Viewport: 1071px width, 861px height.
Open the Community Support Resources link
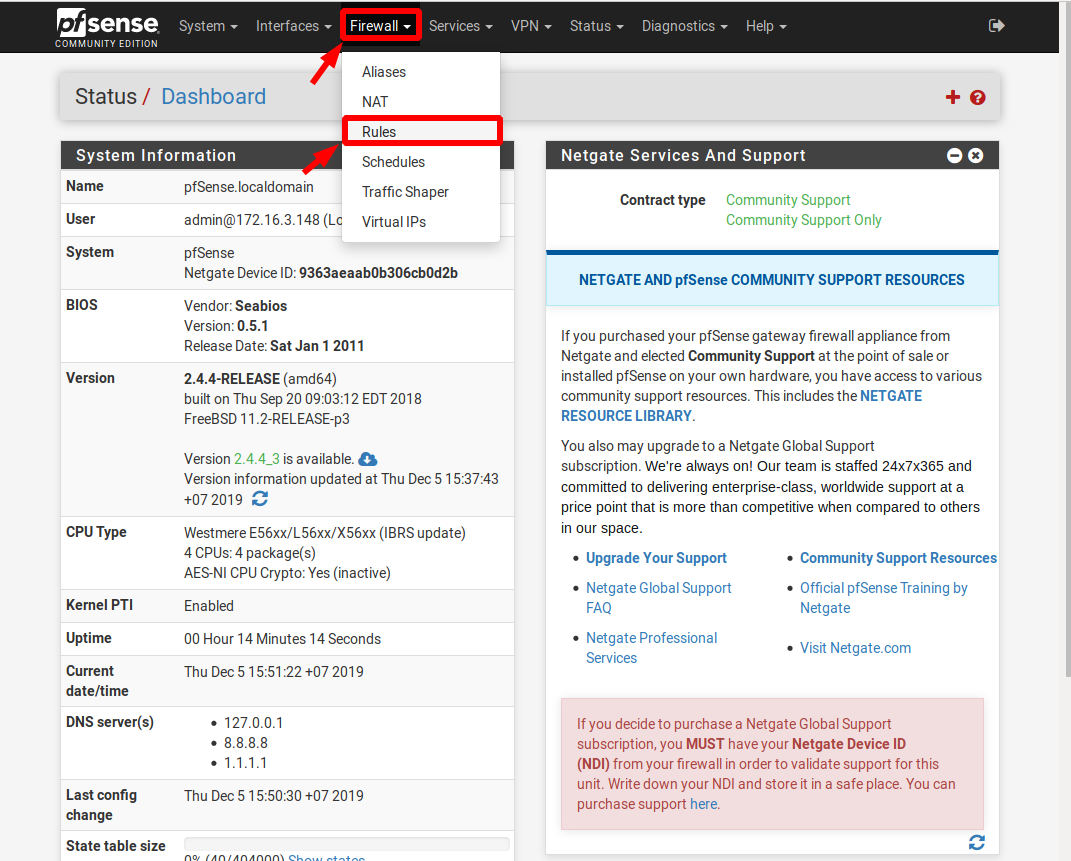[898, 558]
